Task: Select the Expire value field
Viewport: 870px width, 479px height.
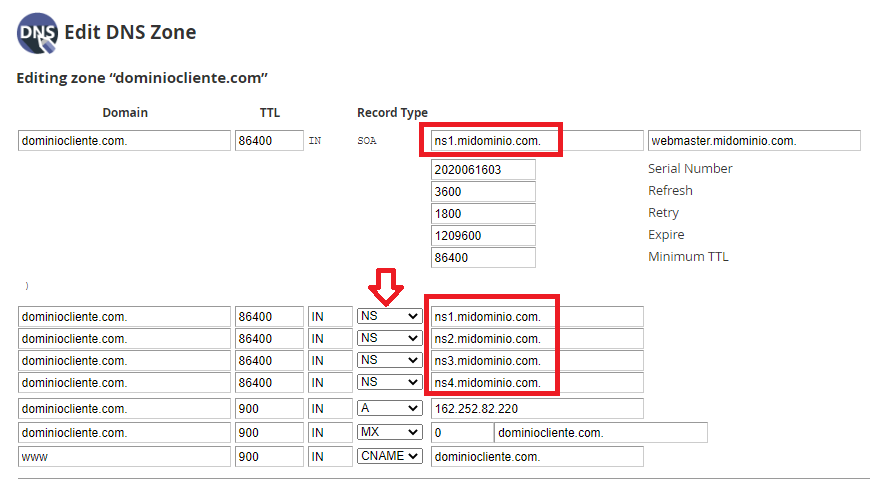Action: pyautogui.click(x=483, y=236)
